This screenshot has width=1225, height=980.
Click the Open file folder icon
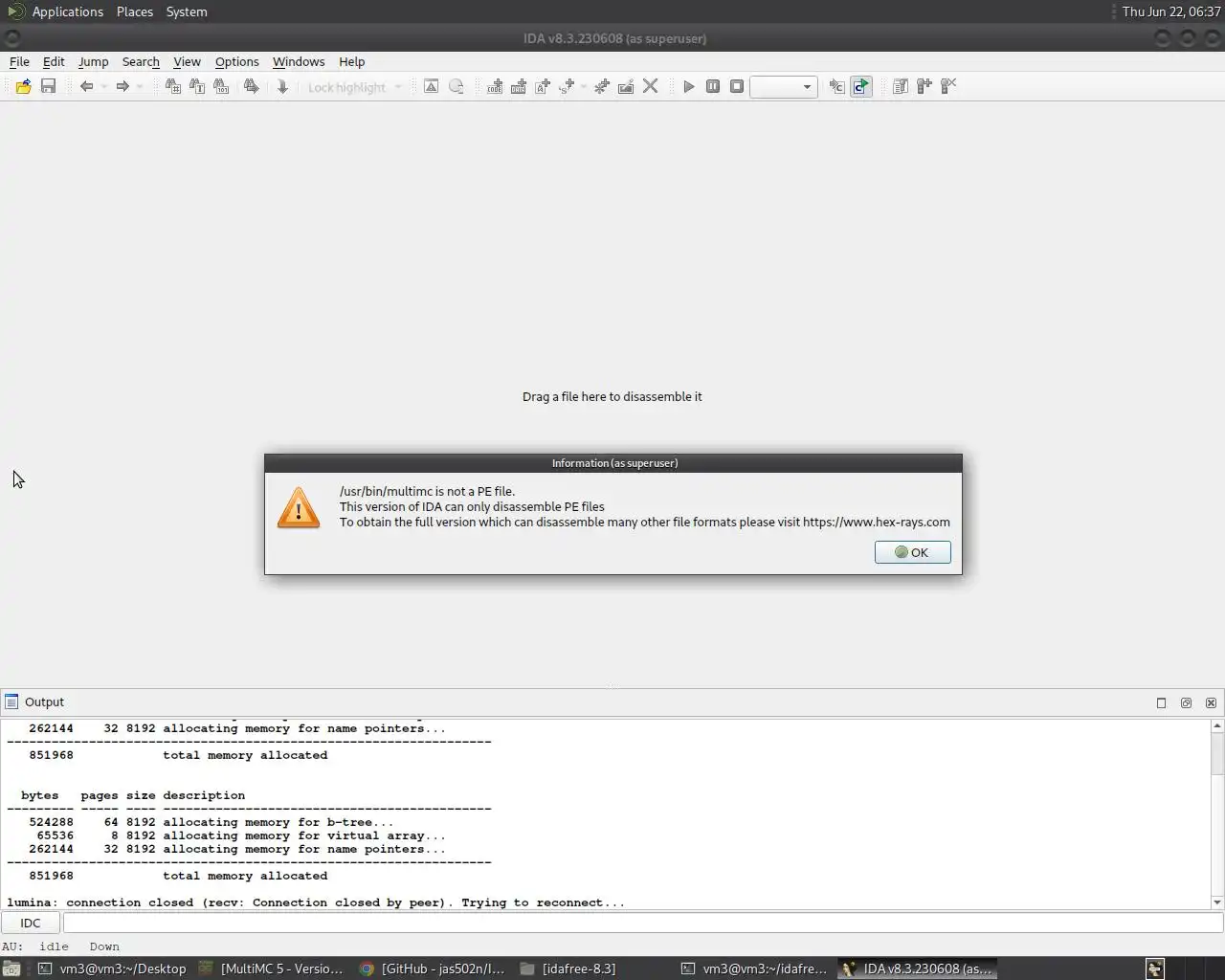click(x=23, y=86)
